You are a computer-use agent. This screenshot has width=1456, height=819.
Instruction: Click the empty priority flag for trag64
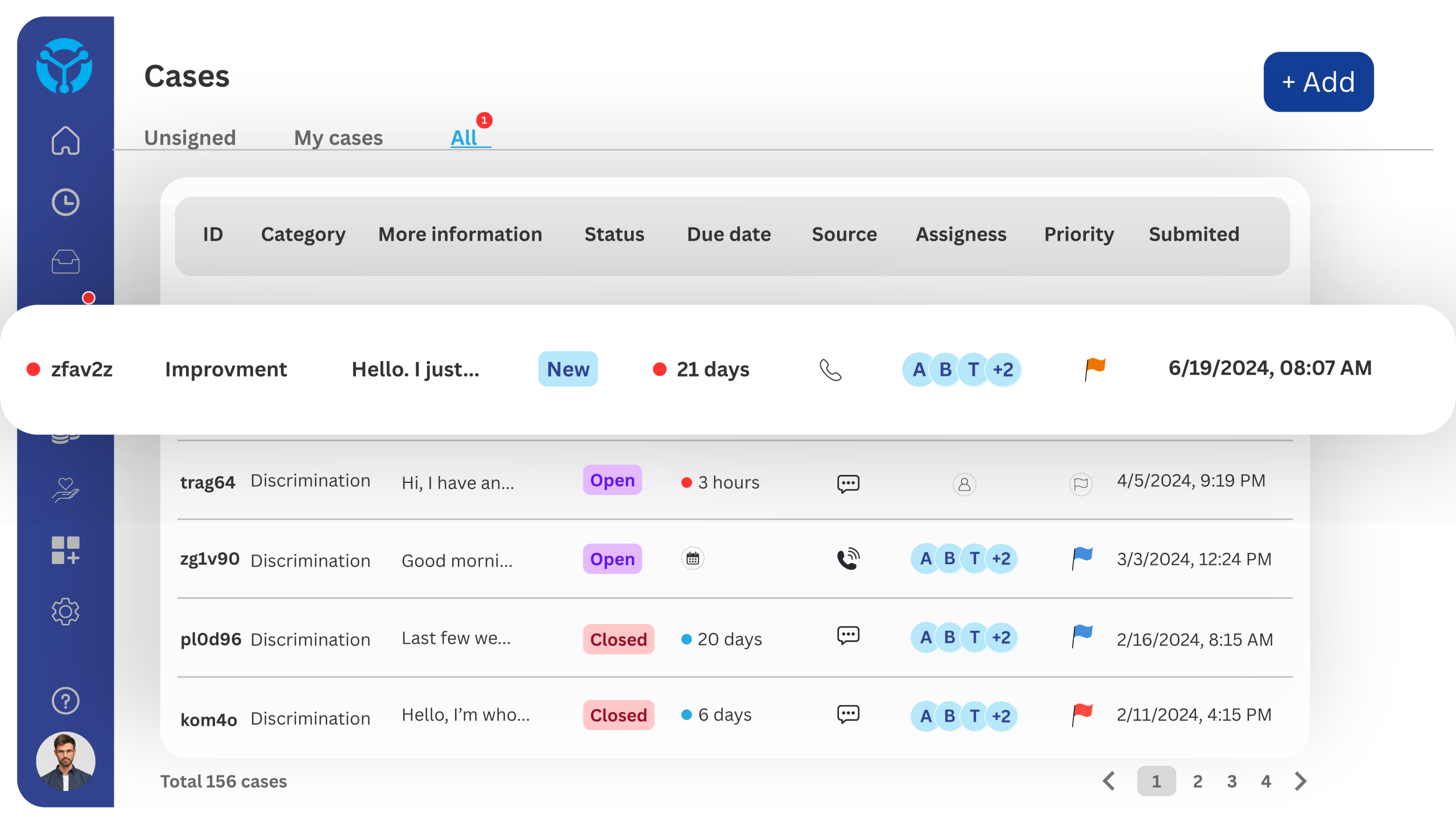coord(1081,485)
